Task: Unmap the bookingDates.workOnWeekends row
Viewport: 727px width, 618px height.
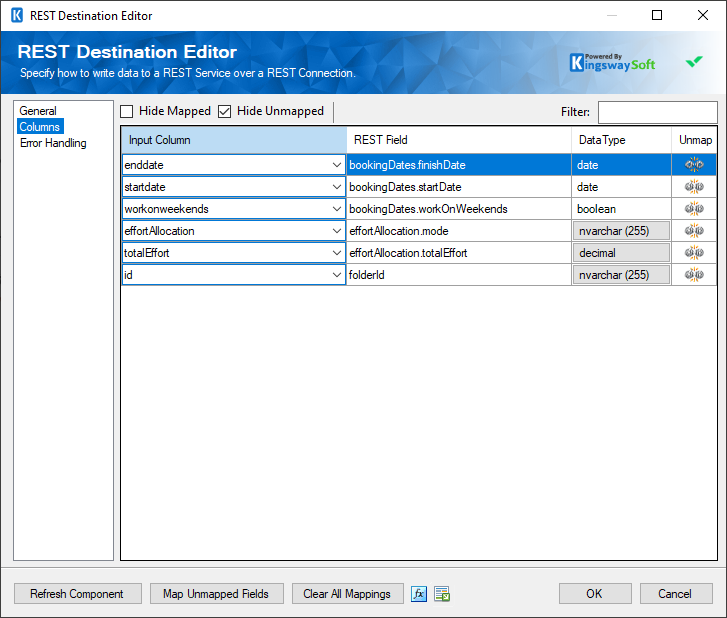Action: [x=694, y=209]
